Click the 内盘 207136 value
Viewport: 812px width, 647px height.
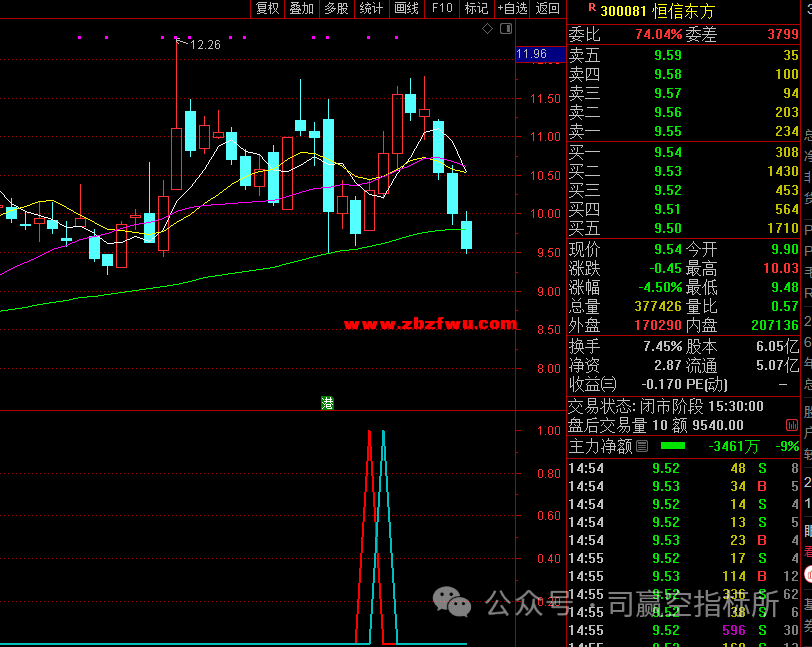[775, 325]
